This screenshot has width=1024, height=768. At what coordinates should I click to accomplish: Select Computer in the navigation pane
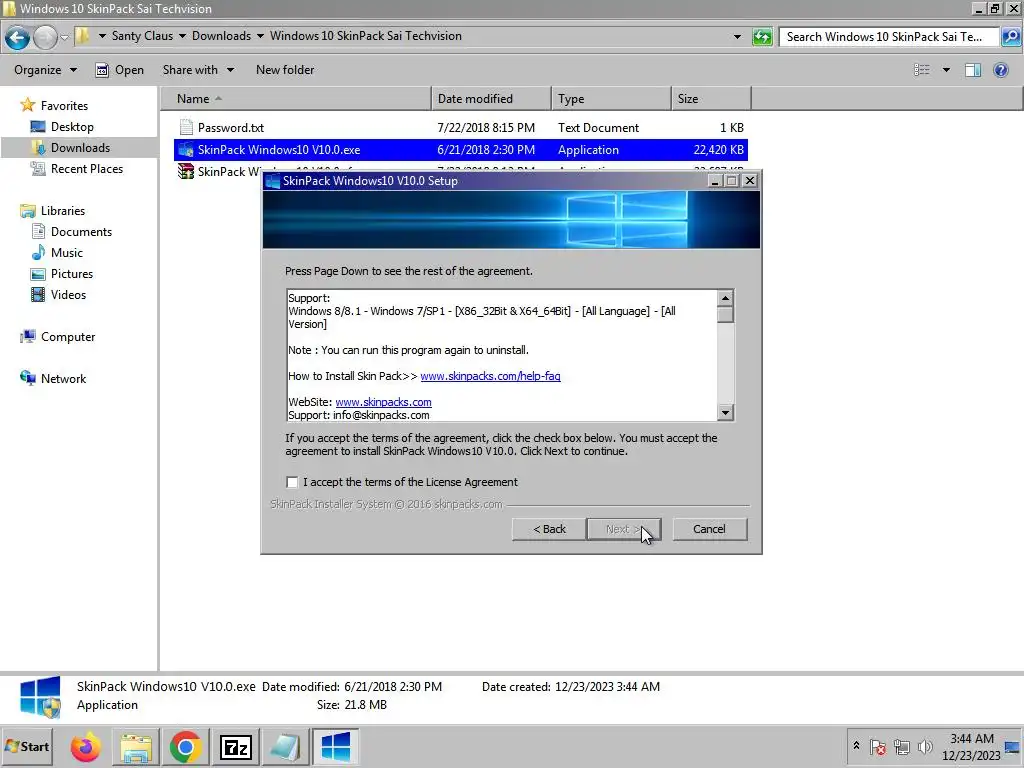coord(68,337)
